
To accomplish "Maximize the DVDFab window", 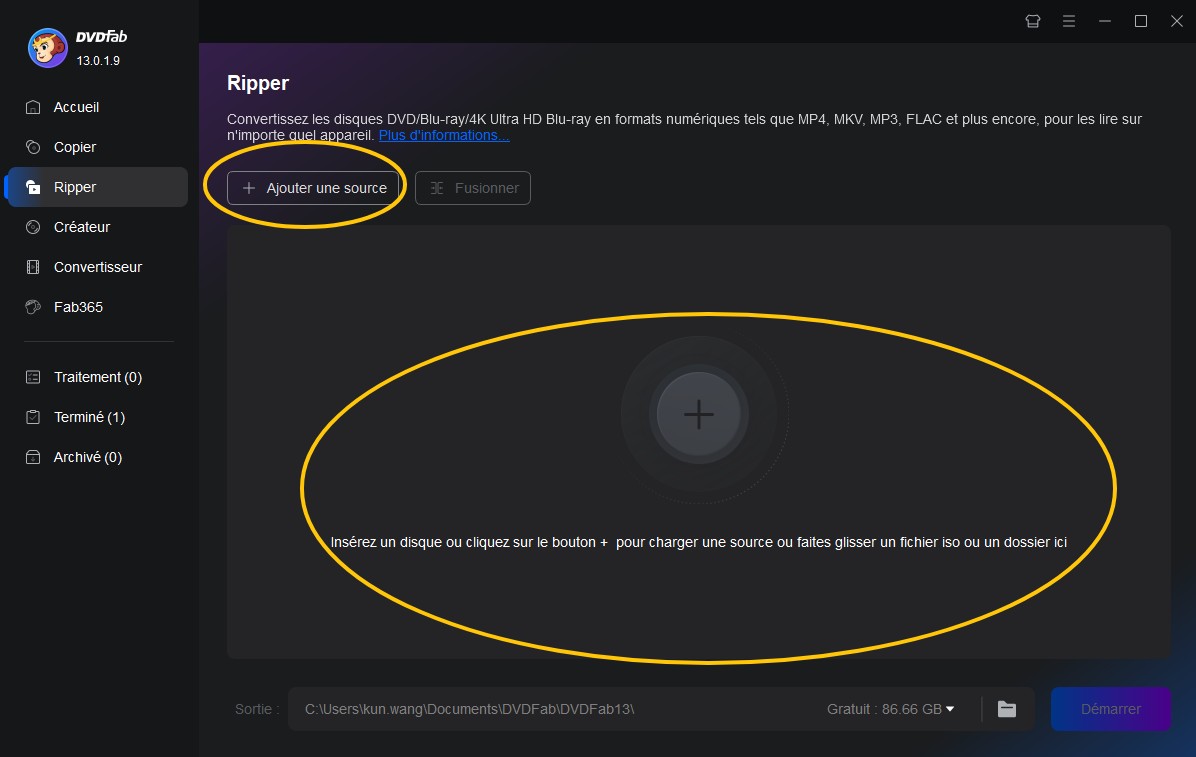I will [x=1141, y=21].
